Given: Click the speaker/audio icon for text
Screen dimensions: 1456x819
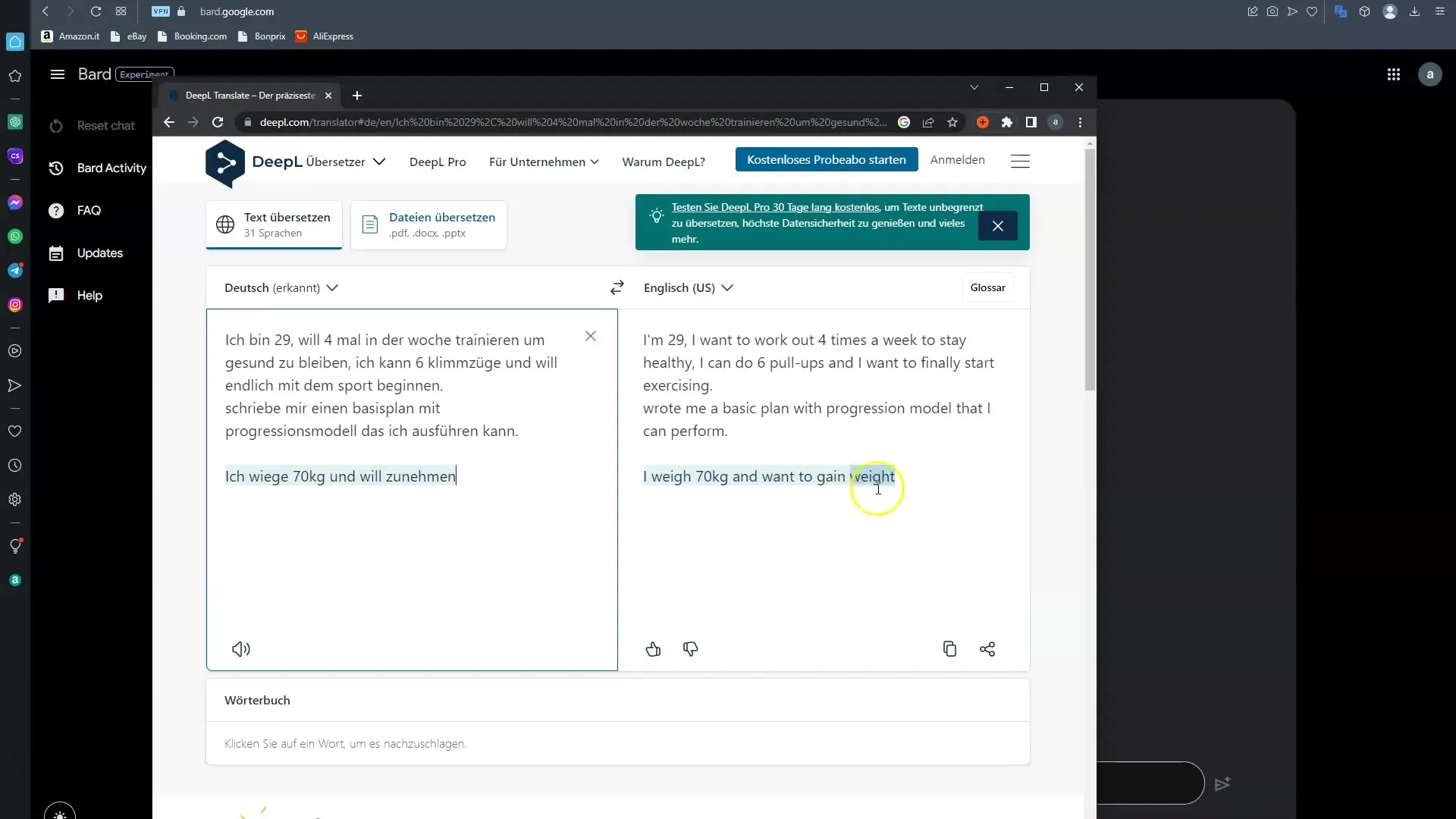Looking at the screenshot, I should [x=241, y=648].
